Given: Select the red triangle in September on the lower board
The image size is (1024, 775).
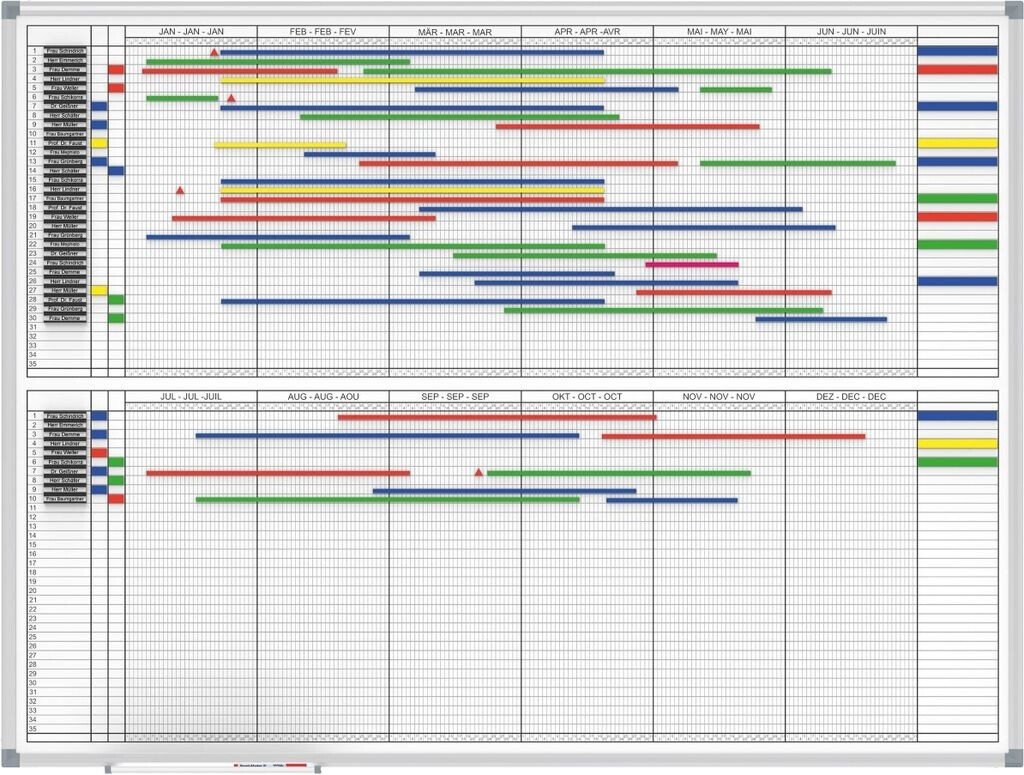Looking at the screenshot, I should 478,472.
